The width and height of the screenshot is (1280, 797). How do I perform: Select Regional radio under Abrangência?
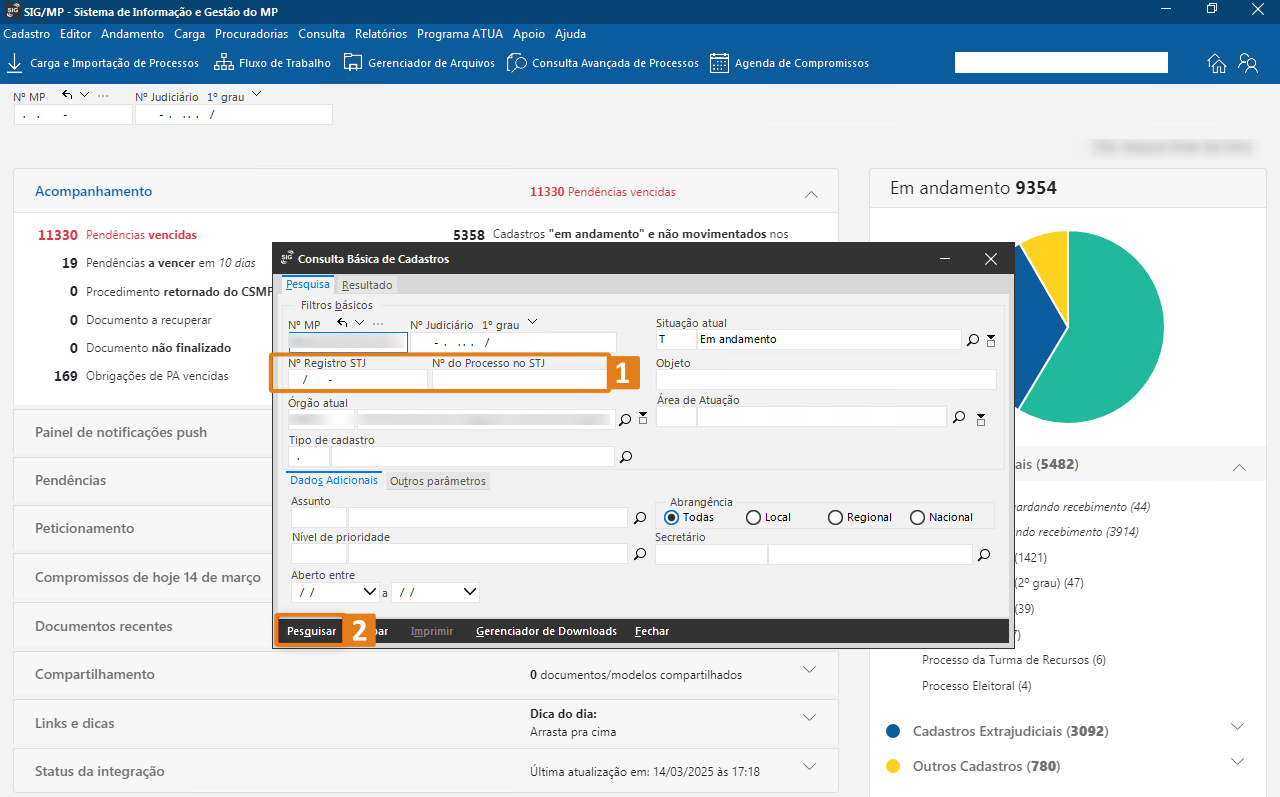coord(835,517)
